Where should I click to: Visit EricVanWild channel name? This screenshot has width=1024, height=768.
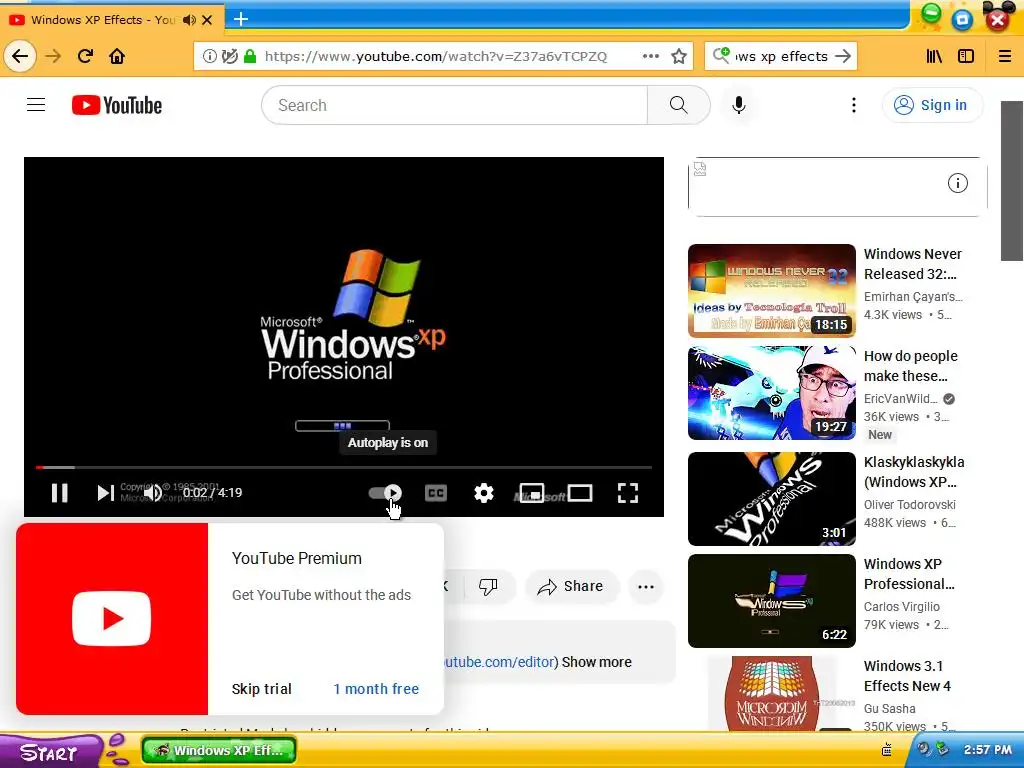point(901,398)
